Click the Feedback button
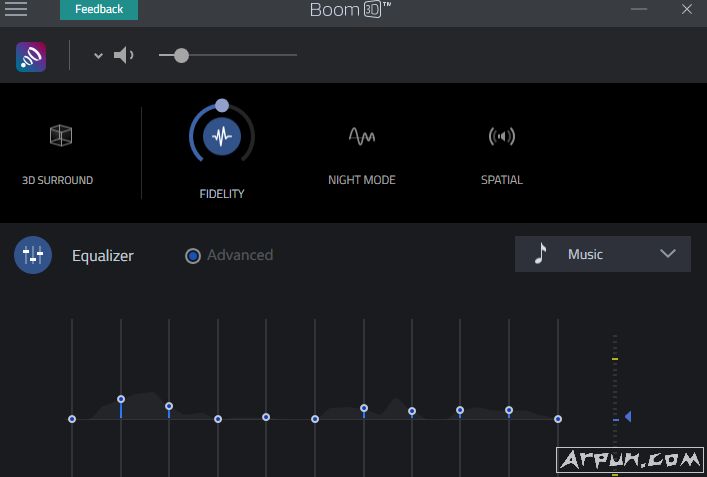The height and width of the screenshot is (477, 707). click(99, 9)
